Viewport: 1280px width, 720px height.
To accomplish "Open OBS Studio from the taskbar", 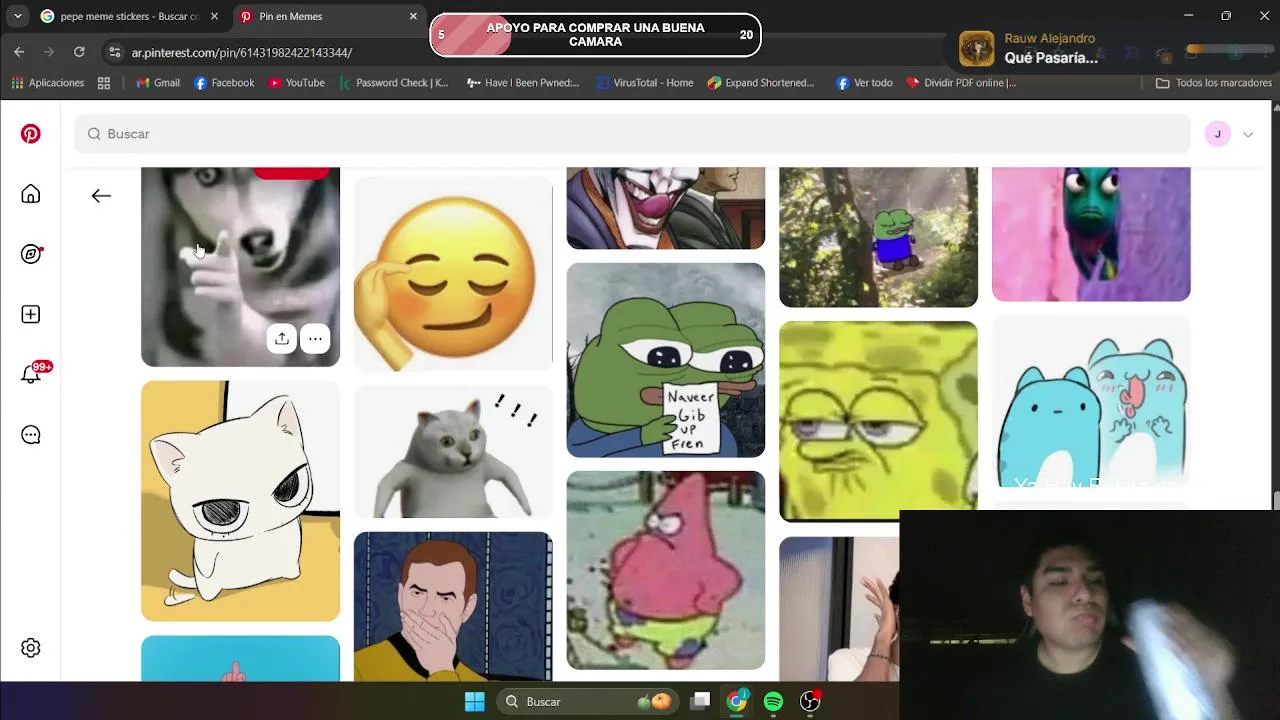I will (810, 702).
